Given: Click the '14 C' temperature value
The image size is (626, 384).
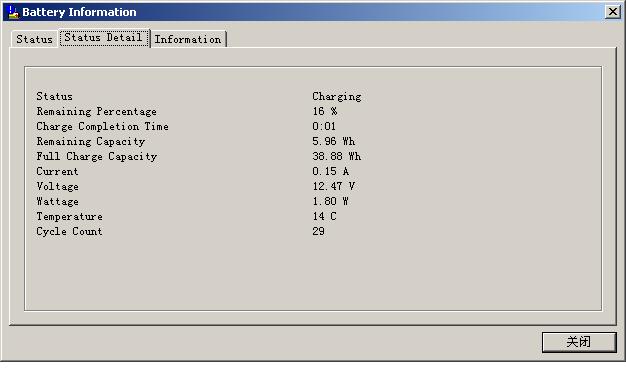Looking at the screenshot, I should pyautogui.click(x=324, y=216).
